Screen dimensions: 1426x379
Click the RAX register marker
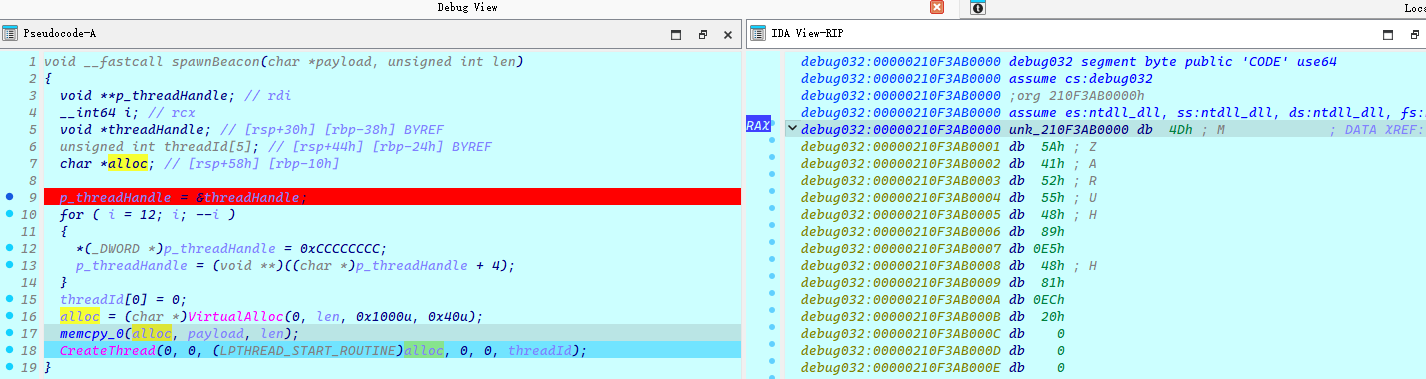click(758, 125)
